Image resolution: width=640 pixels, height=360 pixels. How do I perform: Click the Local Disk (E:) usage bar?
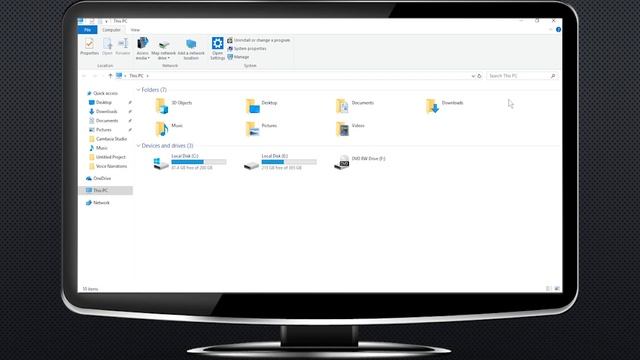click(x=289, y=162)
